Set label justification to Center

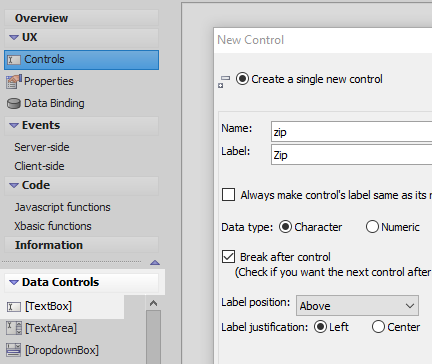pyautogui.click(x=378, y=327)
